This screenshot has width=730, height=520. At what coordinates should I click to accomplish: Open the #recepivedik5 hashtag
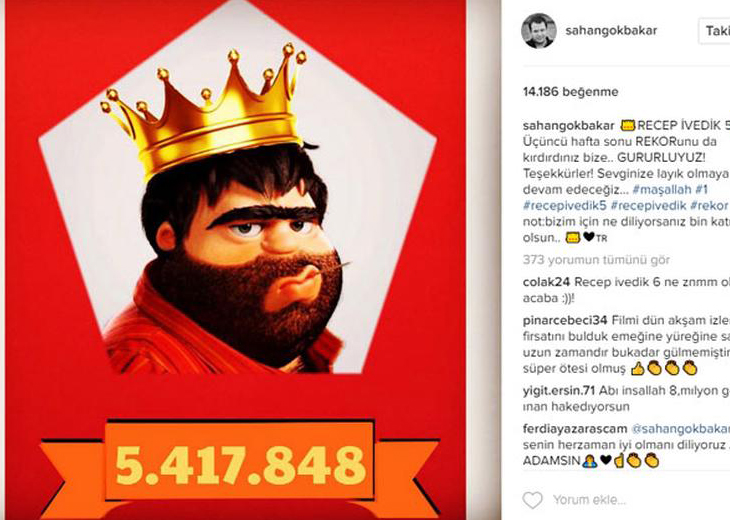coord(565,205)
